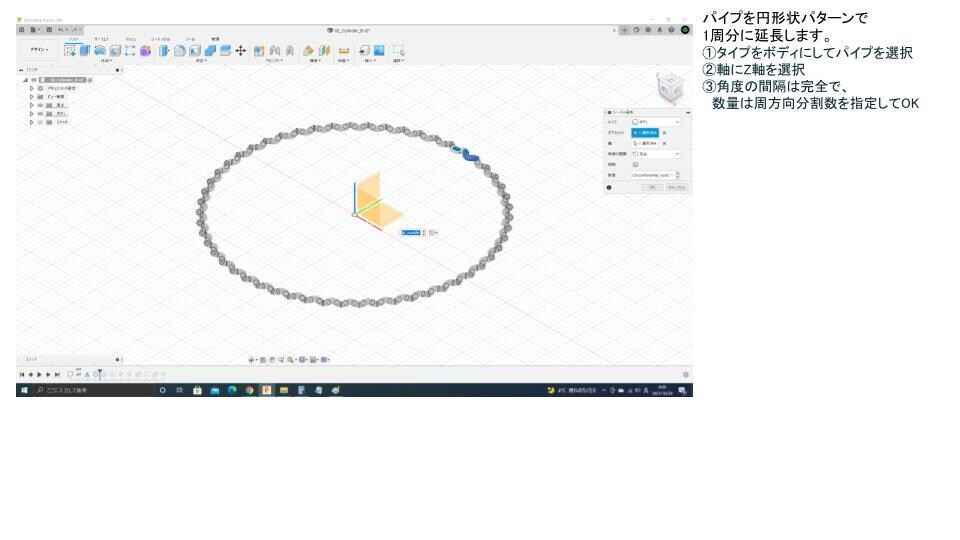Select the Offset Plane construct tool
The width and height of the screenshot is (960, 540).
click(308, 51)
